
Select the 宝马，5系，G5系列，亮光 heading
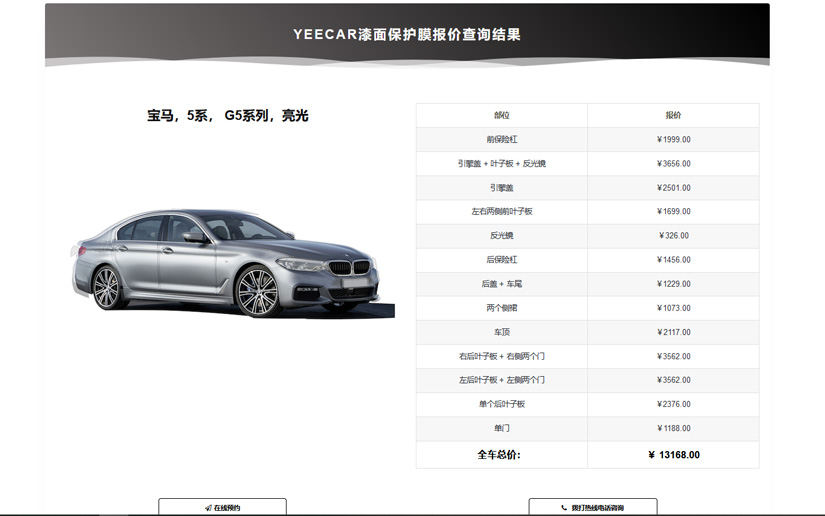click(x=228, y=115)
